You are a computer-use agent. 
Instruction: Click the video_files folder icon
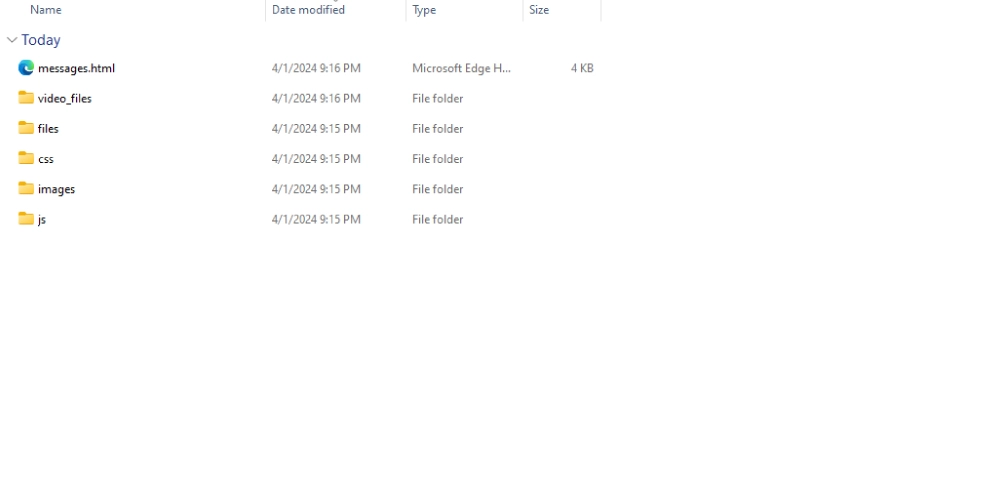click(x=26, y=98)
